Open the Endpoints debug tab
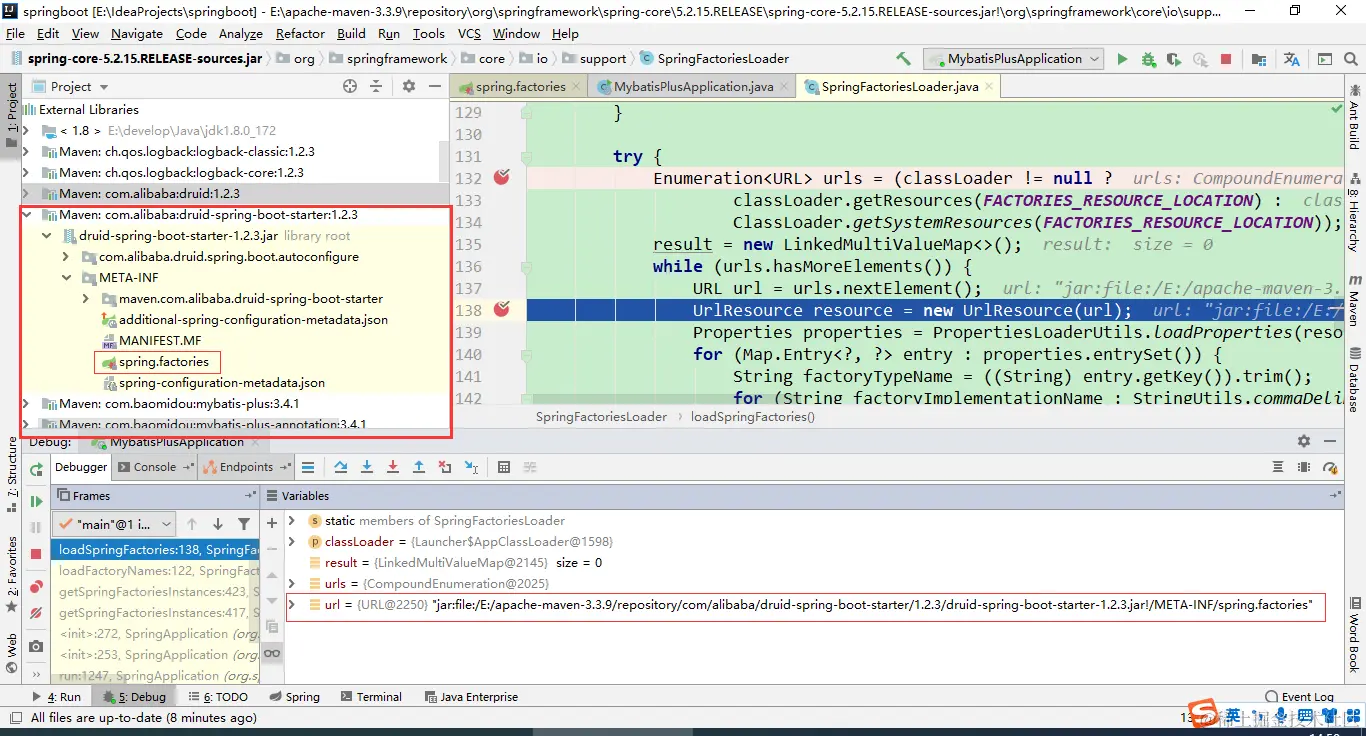1366x736 pixels. coord(245,467)
